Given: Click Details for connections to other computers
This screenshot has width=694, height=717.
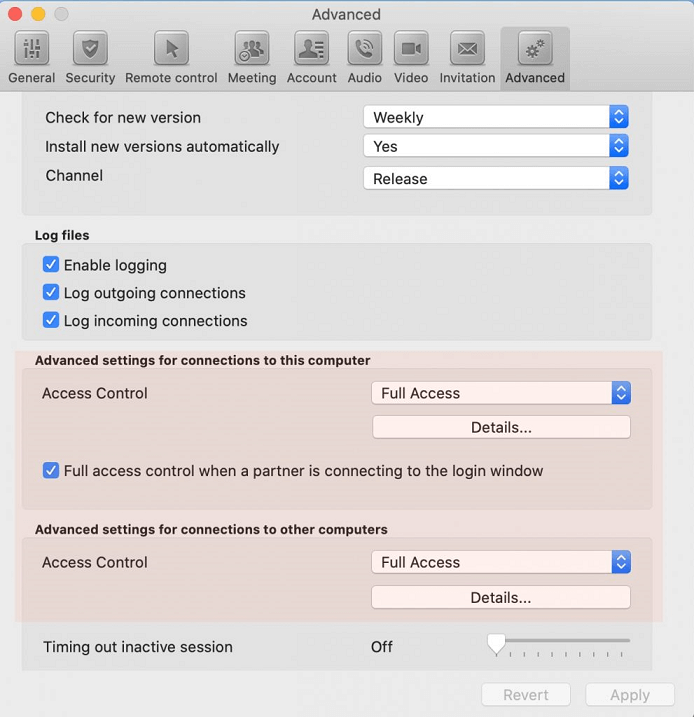Looking at the screenshot, I should (x=501, y=598).
